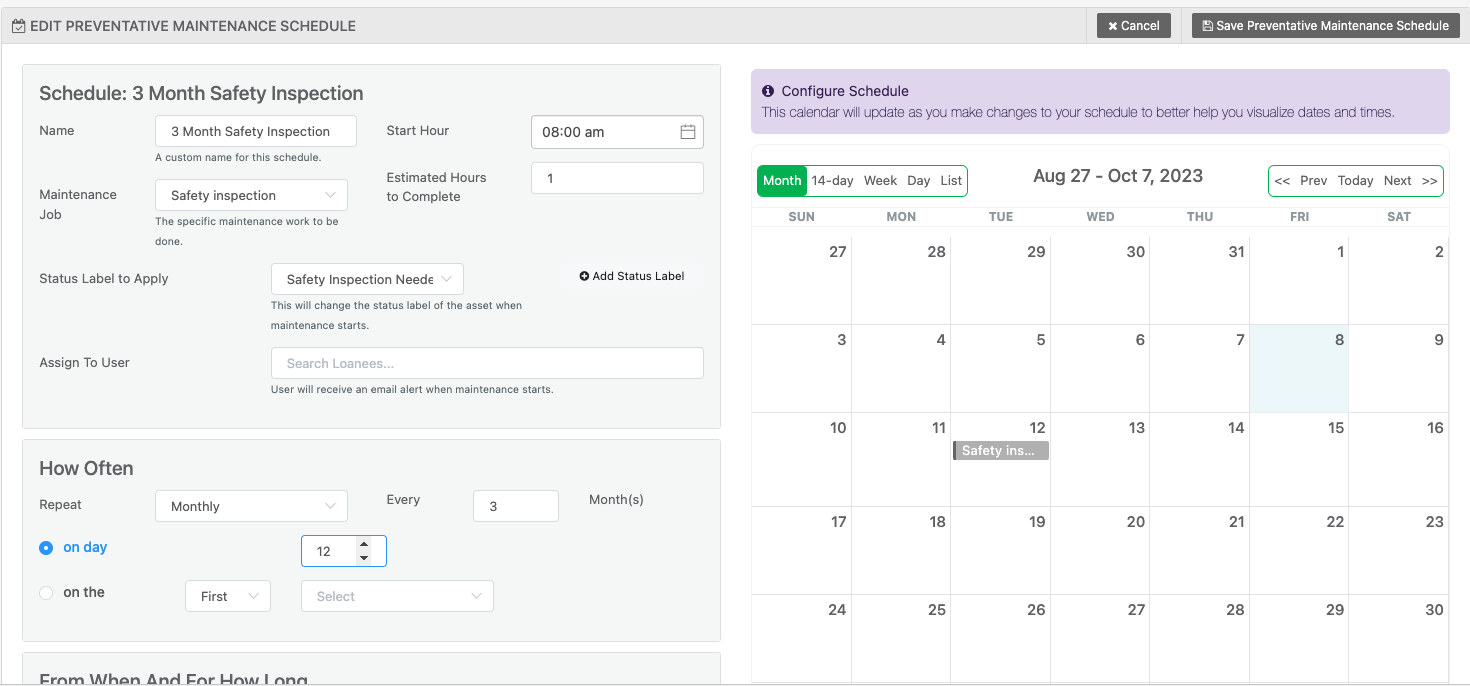Viewport: 1470px width, 686px height.
Task: Expand the 'First' ordinal dropdown
Action: tap(228, 596)
